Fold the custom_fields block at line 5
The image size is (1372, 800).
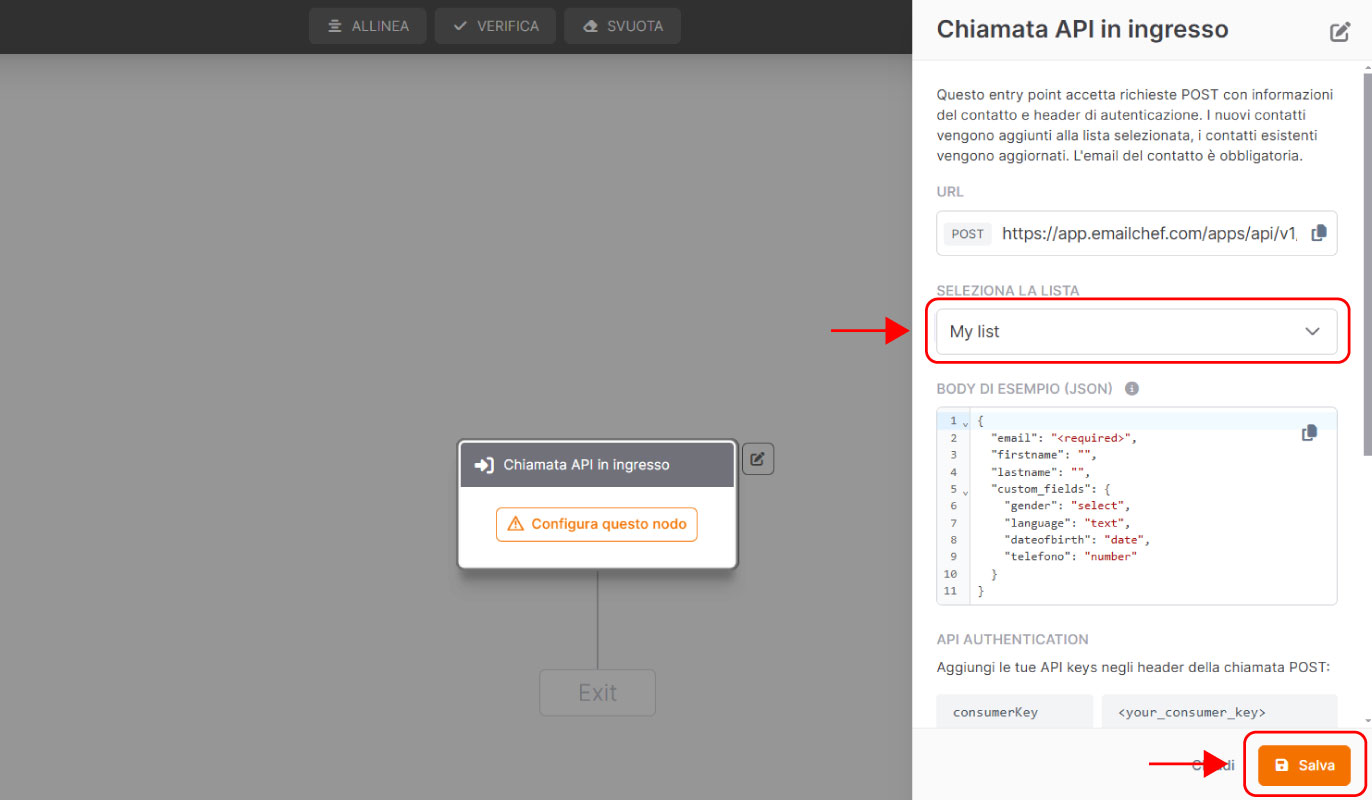click(x=965, y=490)
